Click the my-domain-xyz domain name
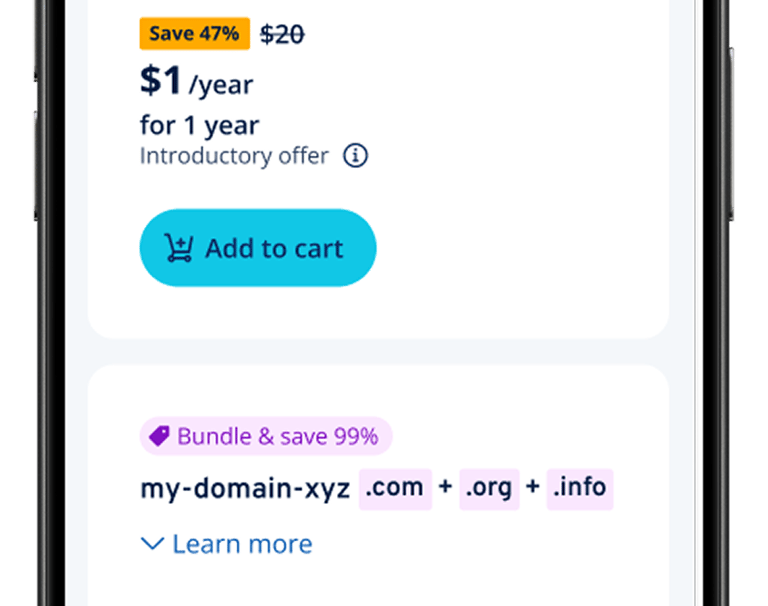The image size is (768, 606). [x=245, y=488]
